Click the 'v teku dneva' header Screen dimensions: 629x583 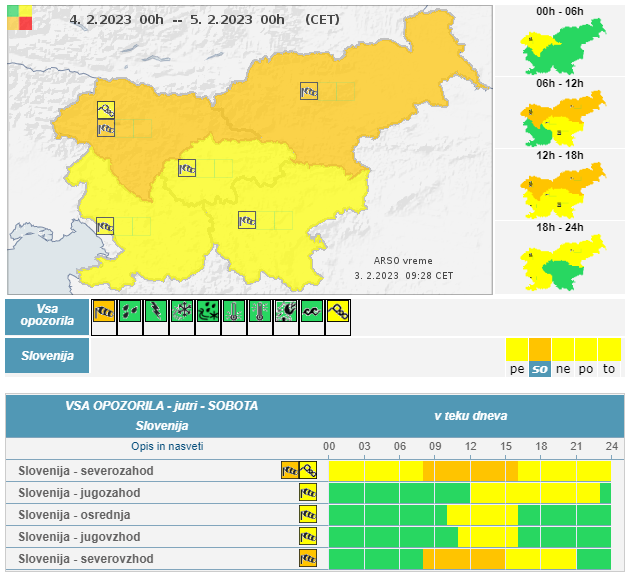(471, 416)
